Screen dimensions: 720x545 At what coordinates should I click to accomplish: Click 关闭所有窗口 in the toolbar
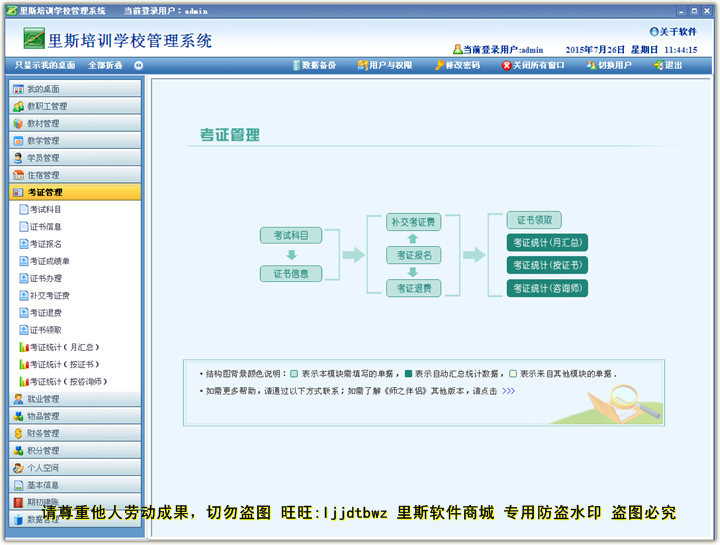point(533,65)
